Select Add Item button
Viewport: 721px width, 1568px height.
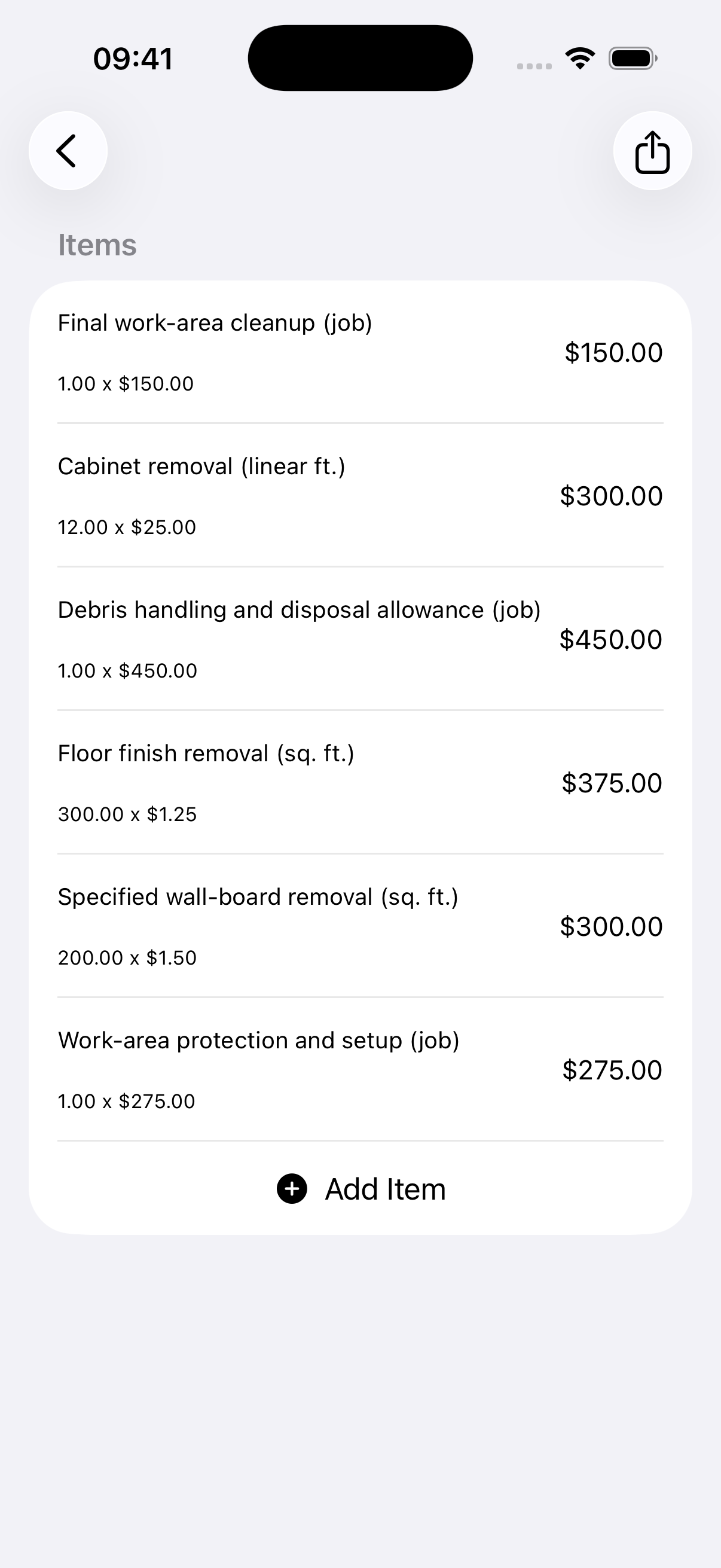[x=360, y=1189]
